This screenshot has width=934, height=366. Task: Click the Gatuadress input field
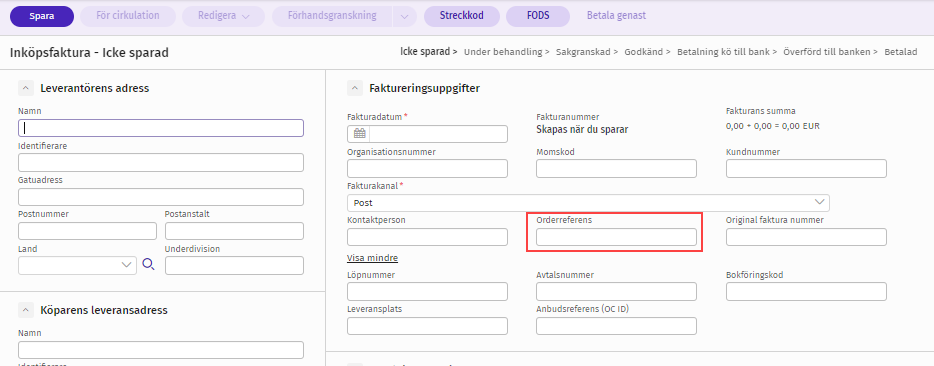pos(161,197)
